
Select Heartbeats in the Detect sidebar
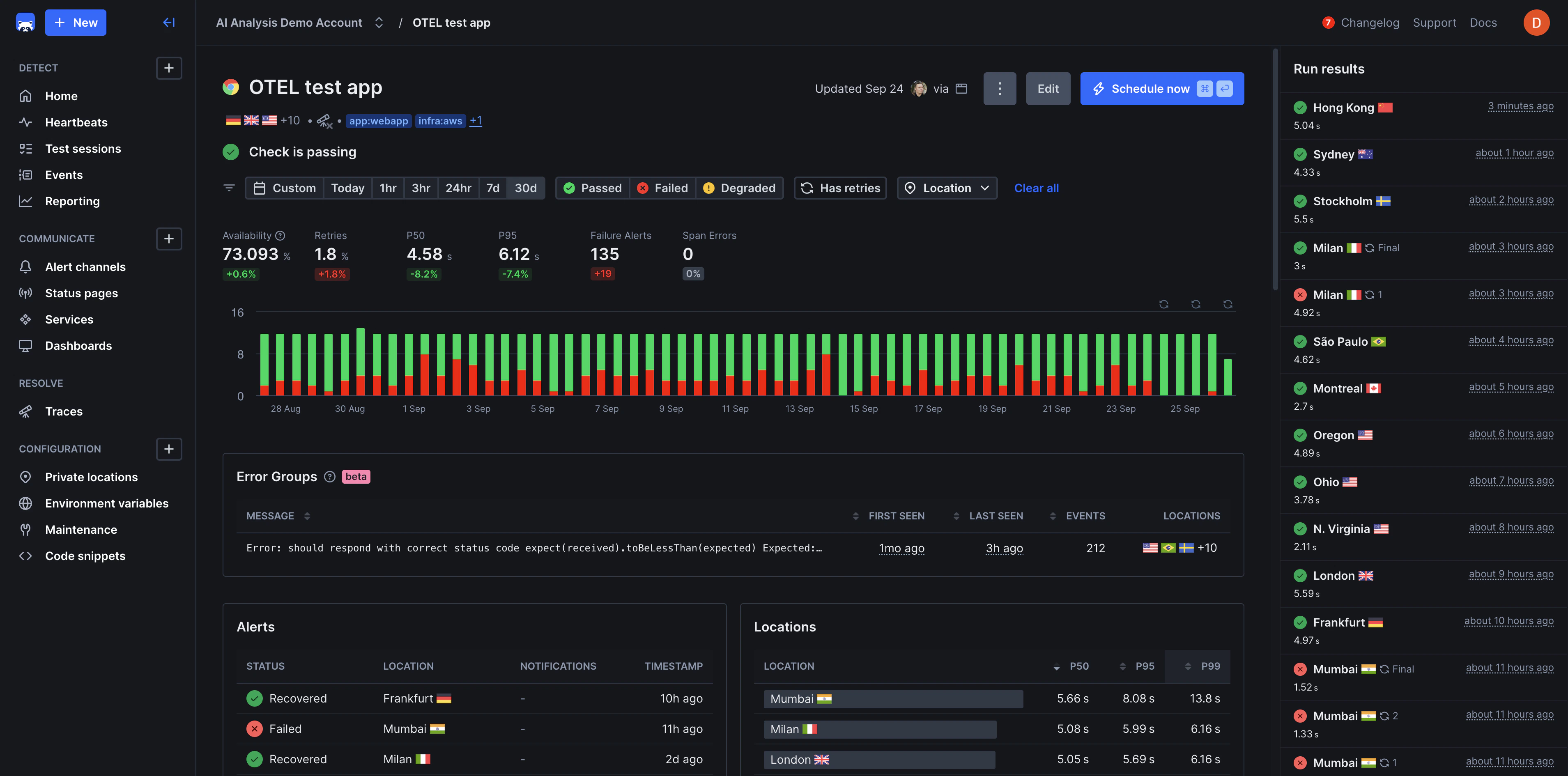pyautogui.click(x=76, y=122)
